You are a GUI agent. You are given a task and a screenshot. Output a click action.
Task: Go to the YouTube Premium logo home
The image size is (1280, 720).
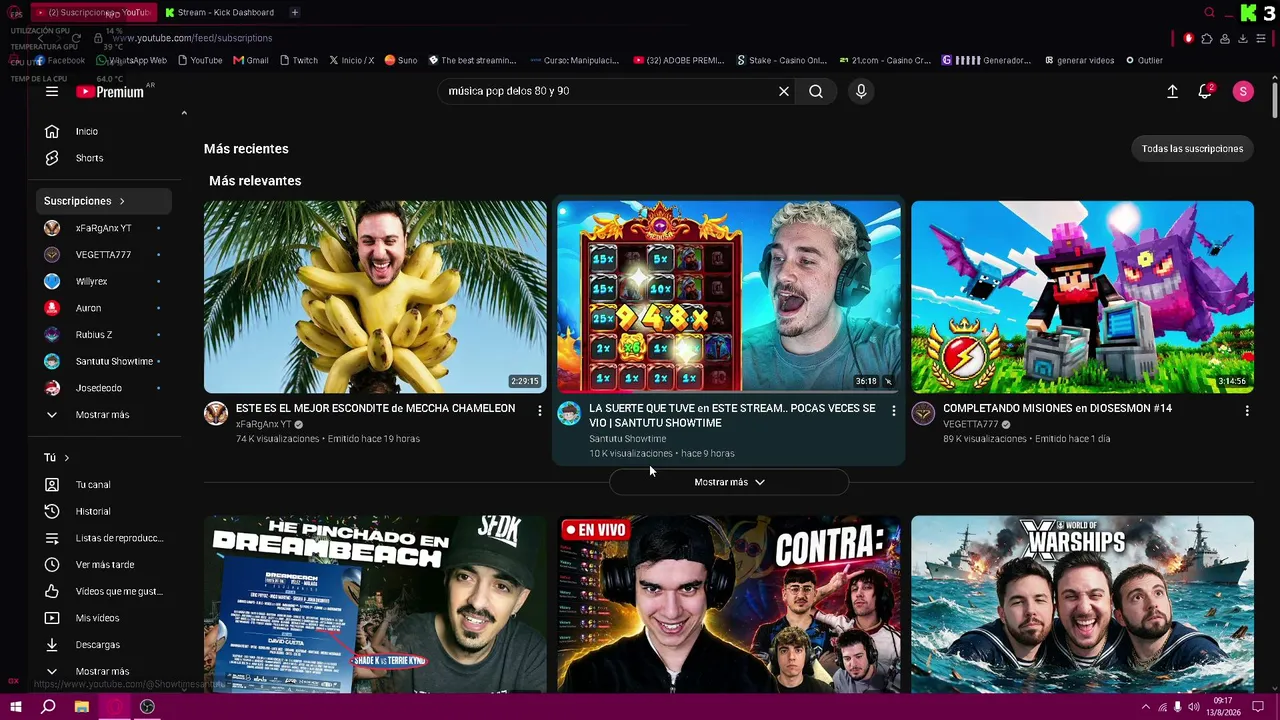(x=110, y=91)
